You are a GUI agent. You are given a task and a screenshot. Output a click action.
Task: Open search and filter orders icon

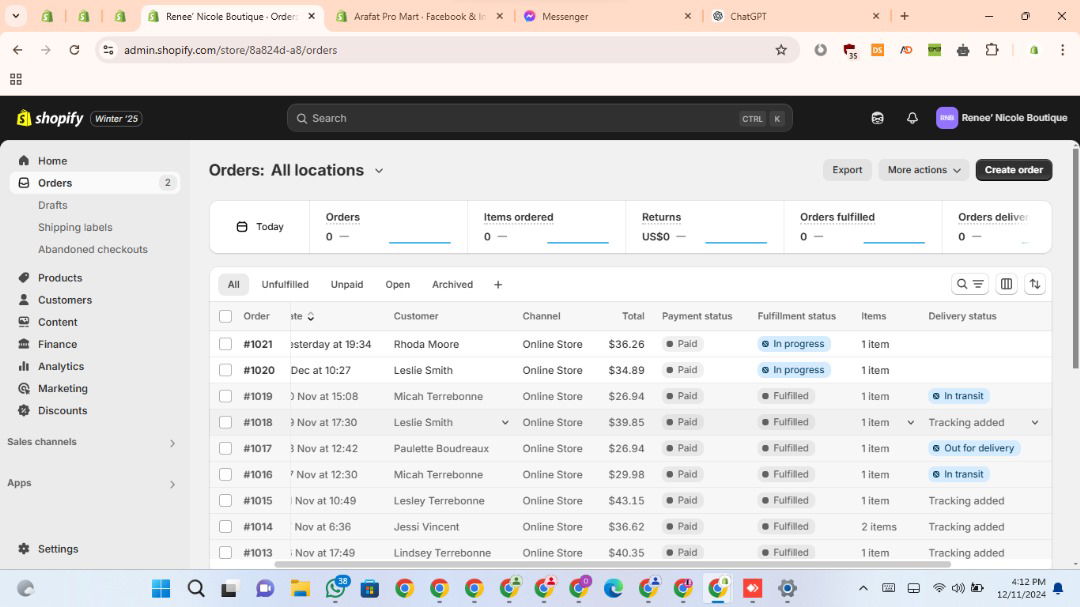tap(970, 284)
